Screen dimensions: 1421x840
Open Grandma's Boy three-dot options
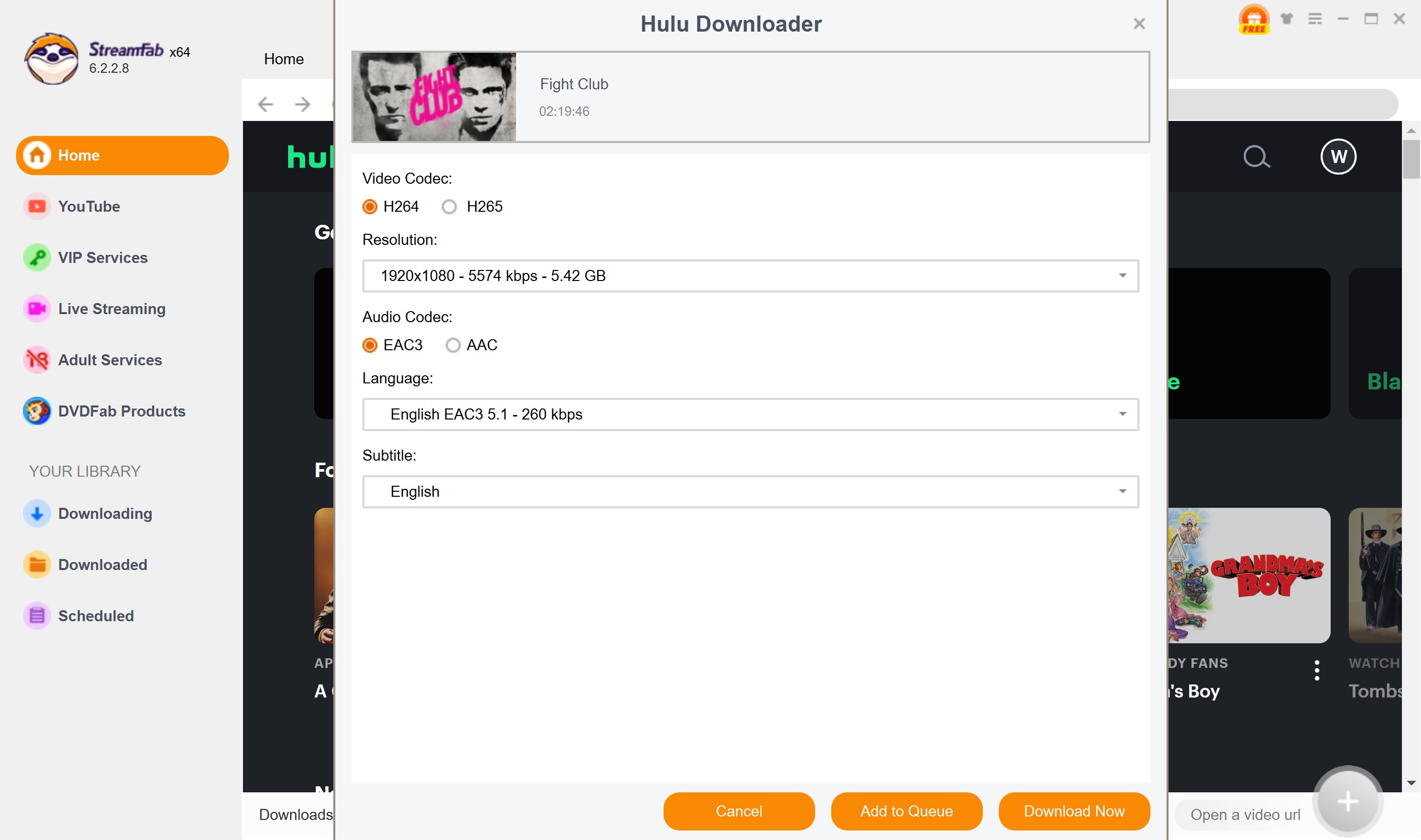(x=1317, y=671)
